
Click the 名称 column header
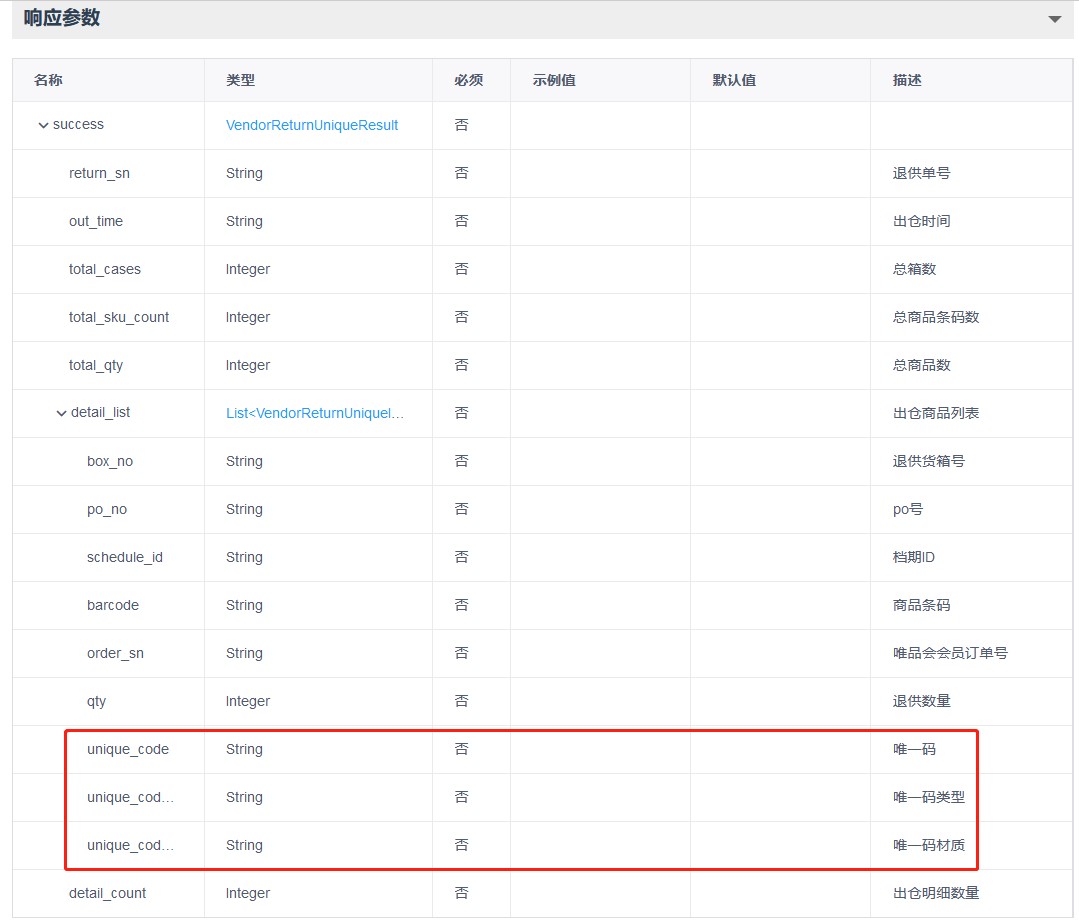coord(48,80)
